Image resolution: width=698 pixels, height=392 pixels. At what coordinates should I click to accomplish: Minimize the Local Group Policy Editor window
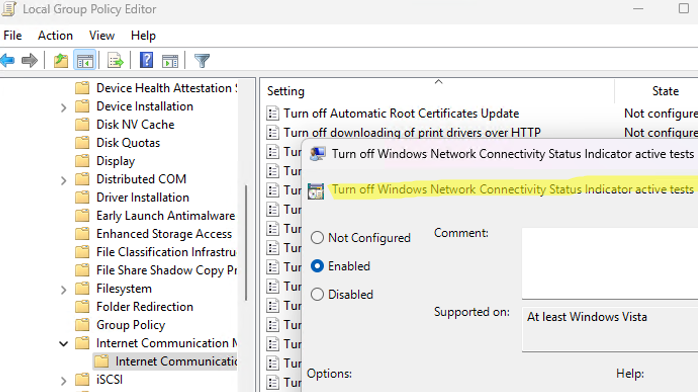pos(638,8)
